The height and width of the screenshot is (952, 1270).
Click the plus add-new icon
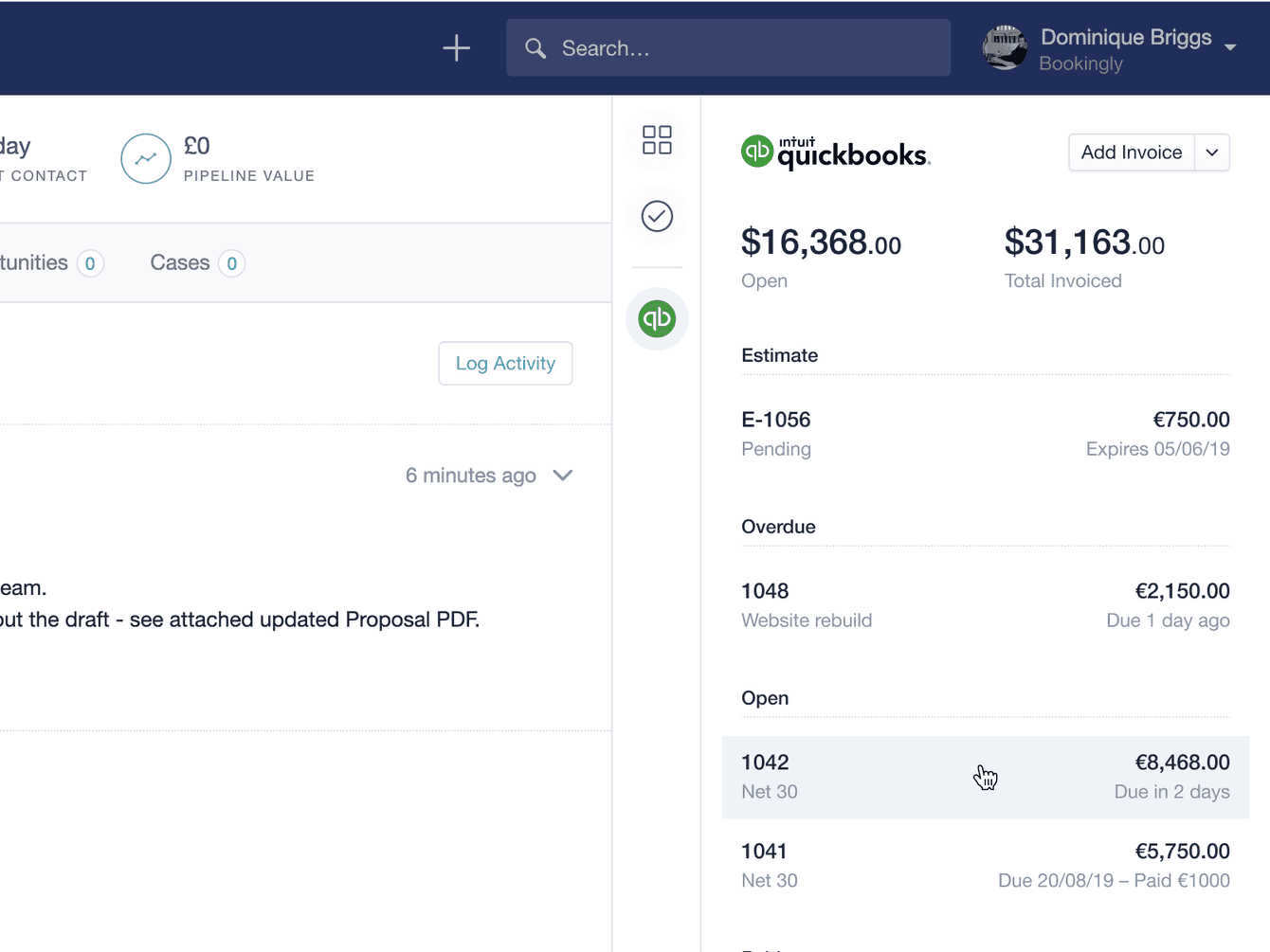(456, 47)
